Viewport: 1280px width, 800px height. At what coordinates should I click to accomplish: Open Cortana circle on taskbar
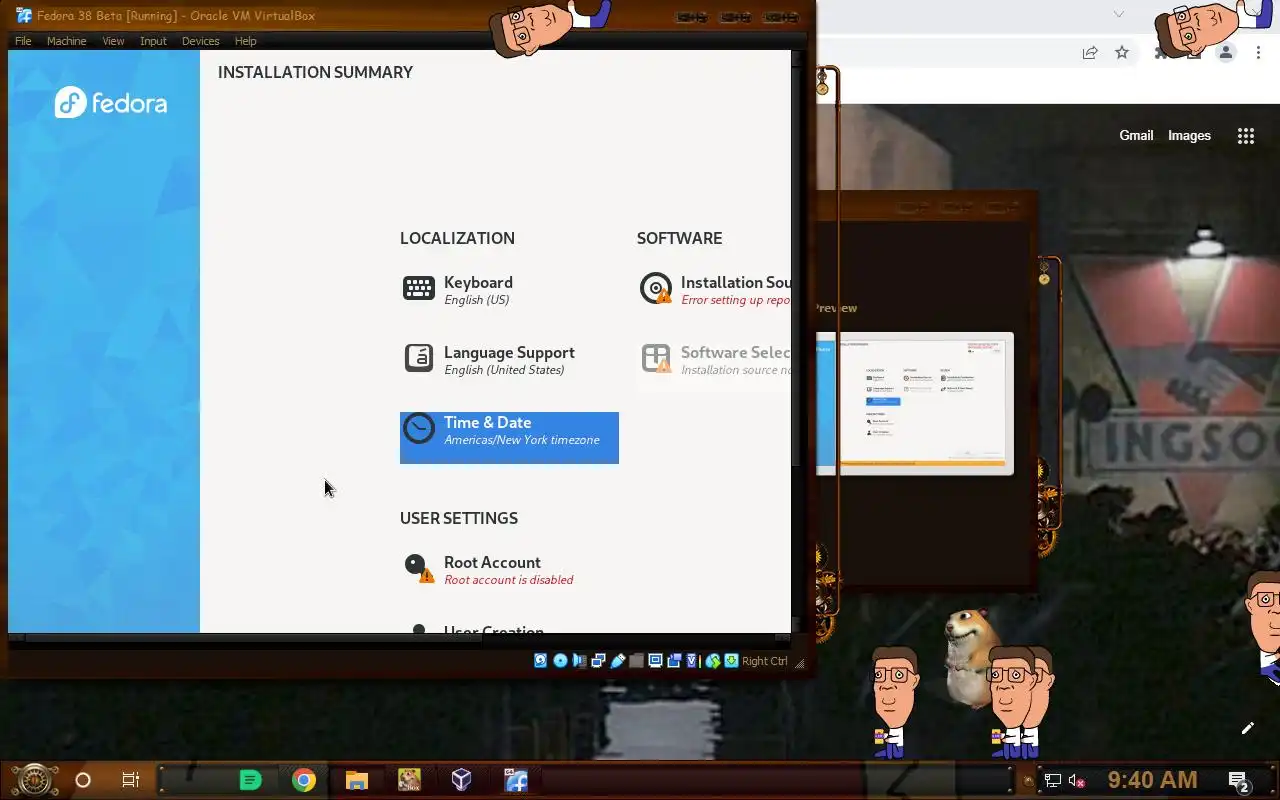(x=83, y=780)
